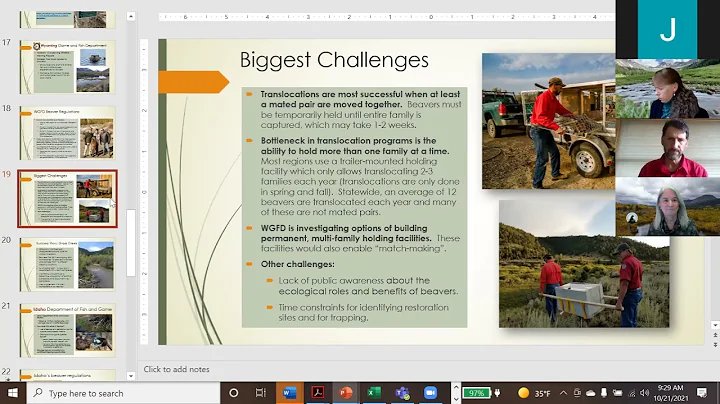Click the power plug charging icon
Screen dimensions: 720x404
497,393
